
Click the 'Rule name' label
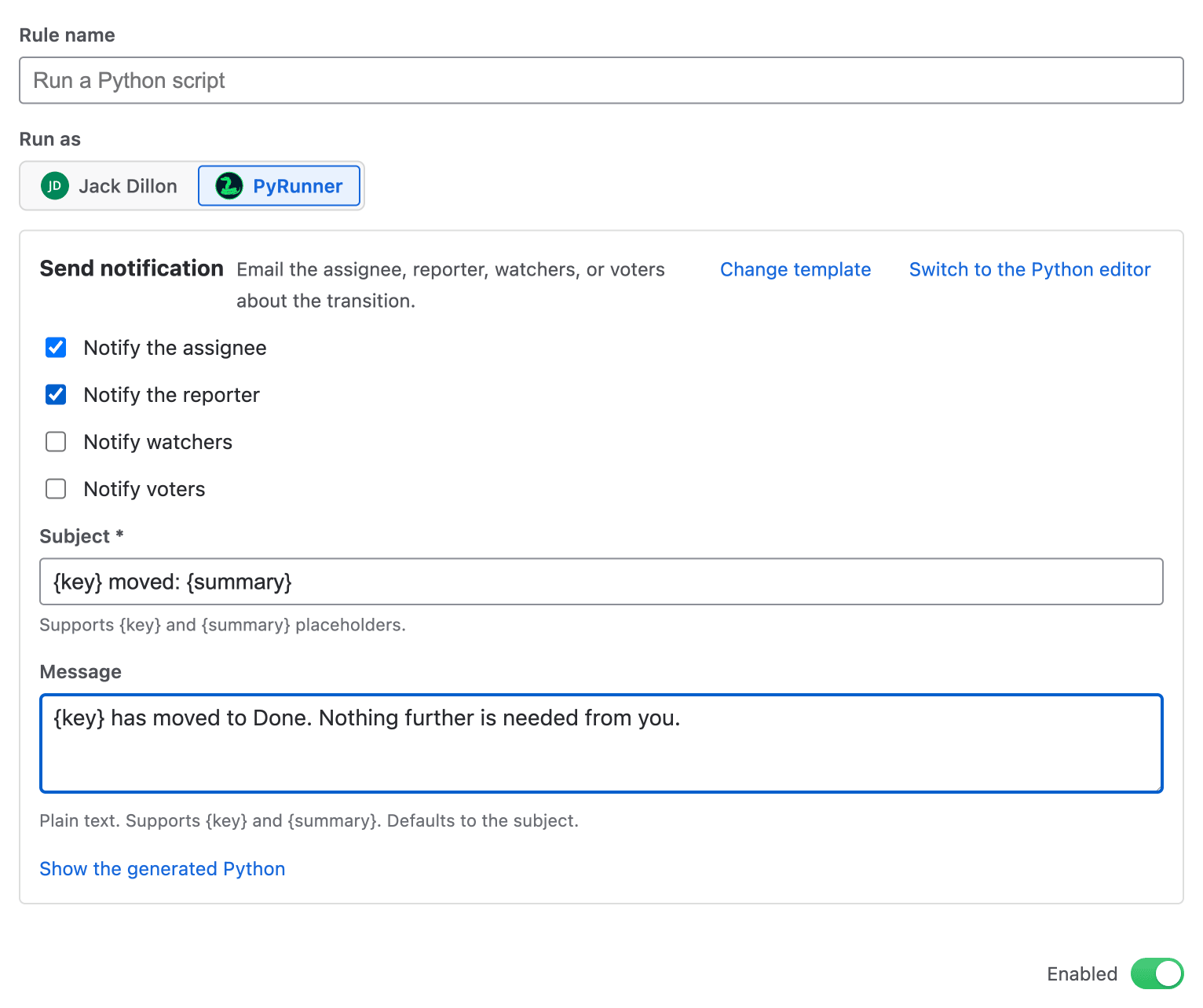68,35
